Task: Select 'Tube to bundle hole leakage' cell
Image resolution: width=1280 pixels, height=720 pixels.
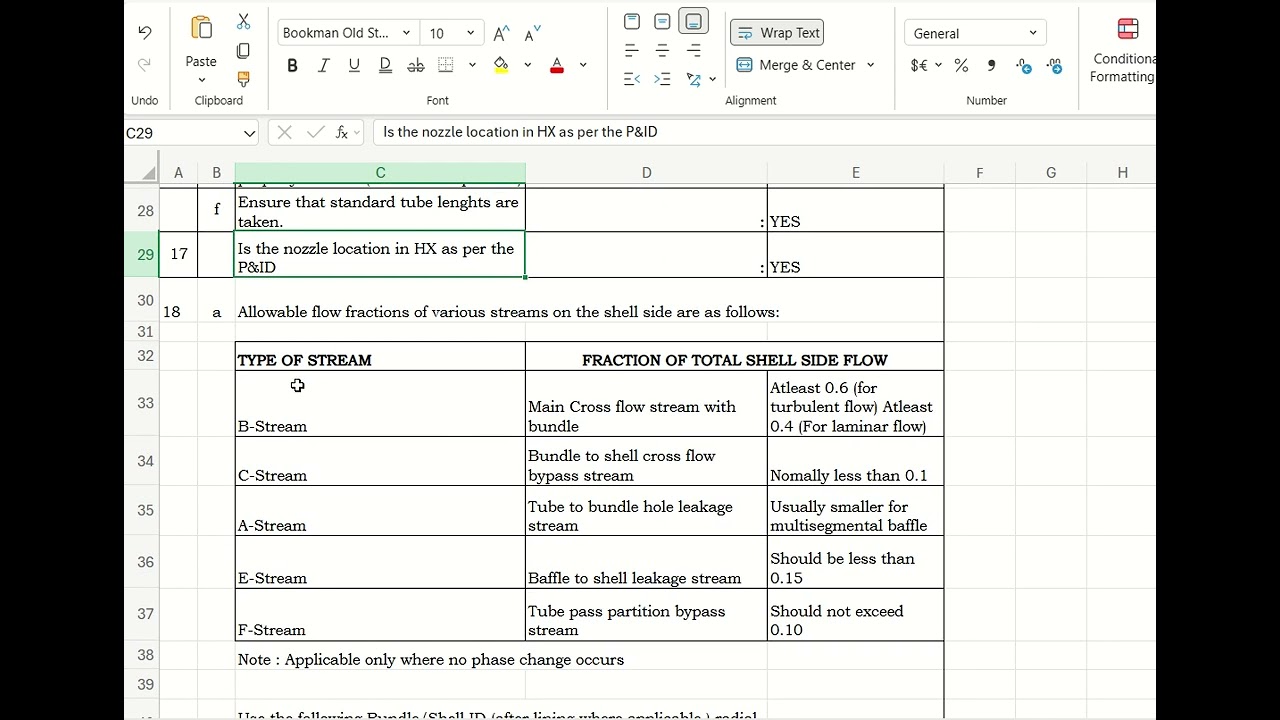Action: click(x=646, y=511)
